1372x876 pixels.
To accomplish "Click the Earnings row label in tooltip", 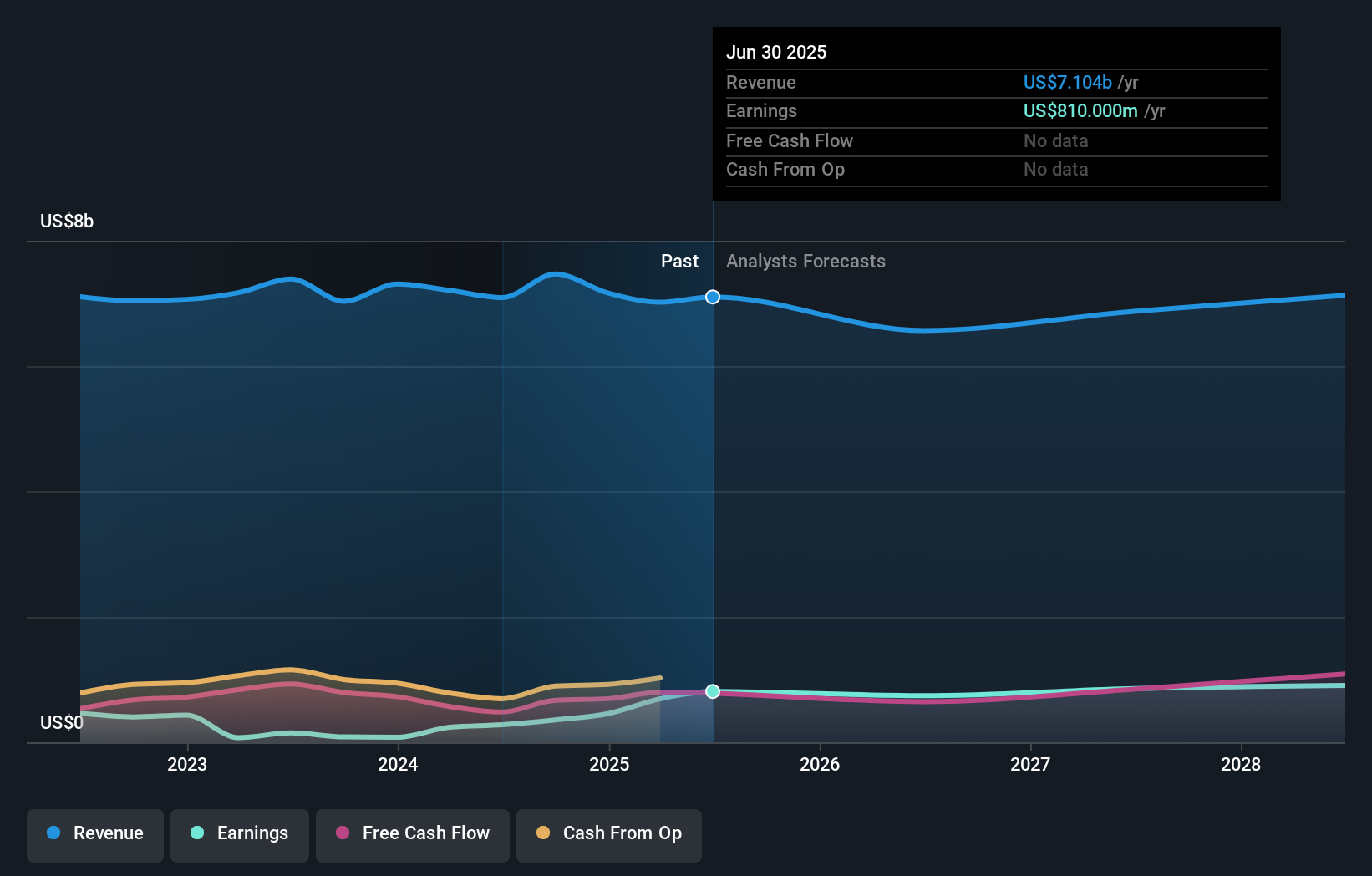I will click(x=761, y=110).
